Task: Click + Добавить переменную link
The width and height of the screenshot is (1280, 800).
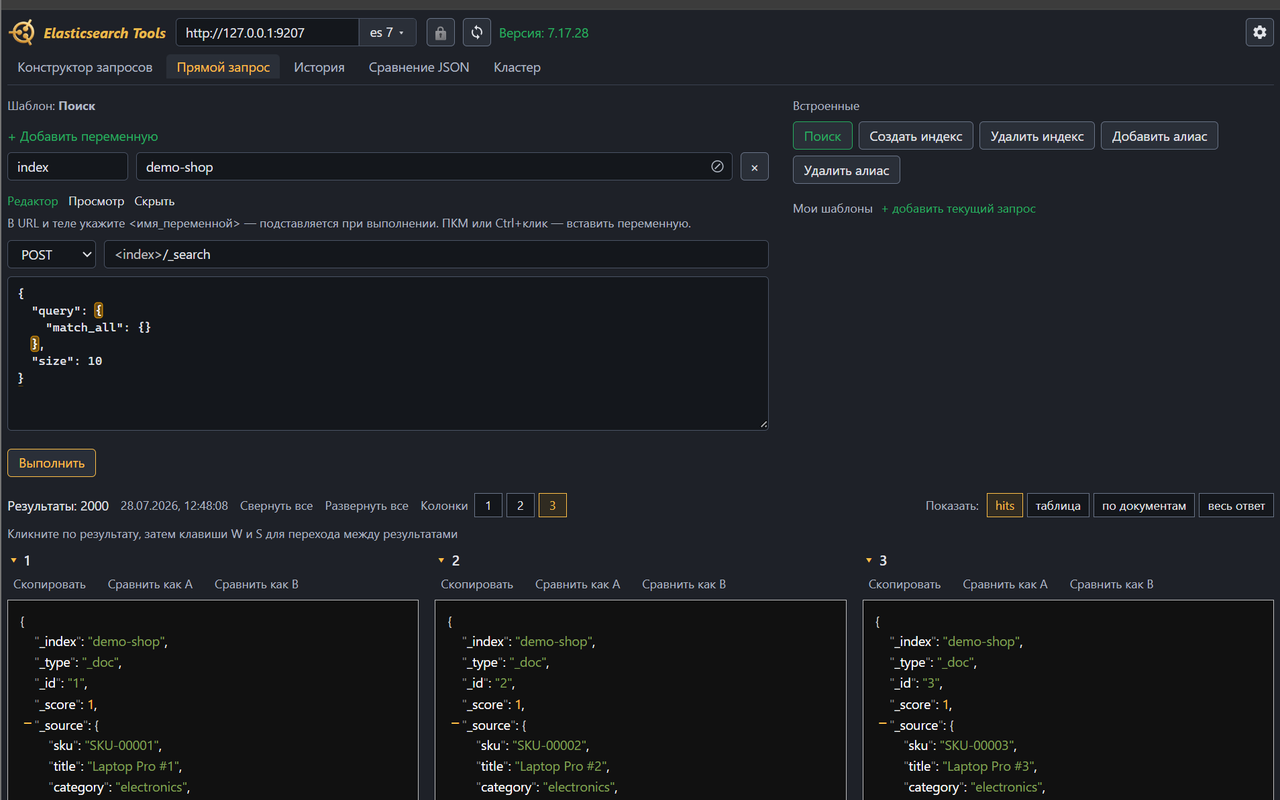Action: [x=83, y=136]
